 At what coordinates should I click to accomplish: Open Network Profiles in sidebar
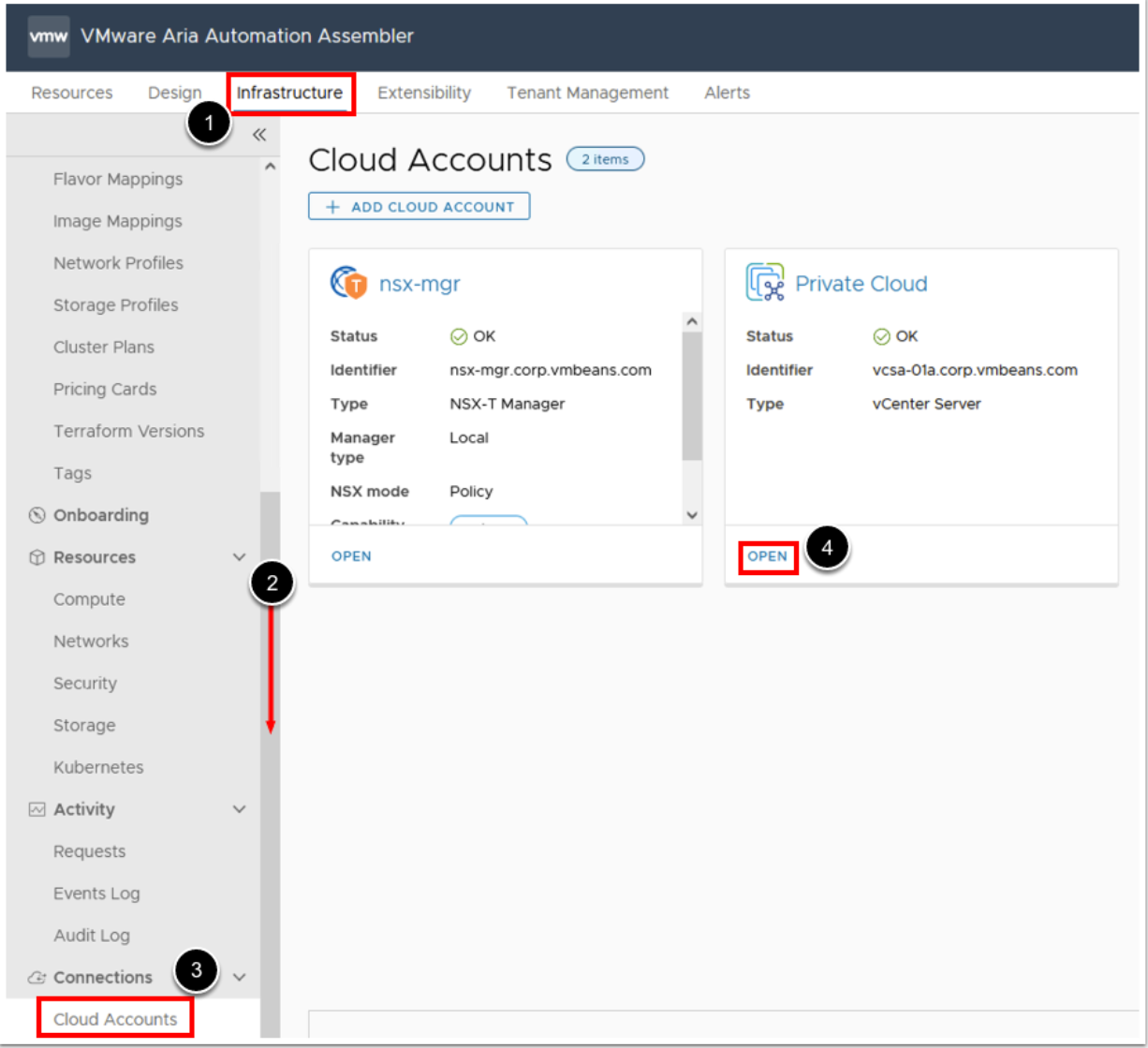118,263
